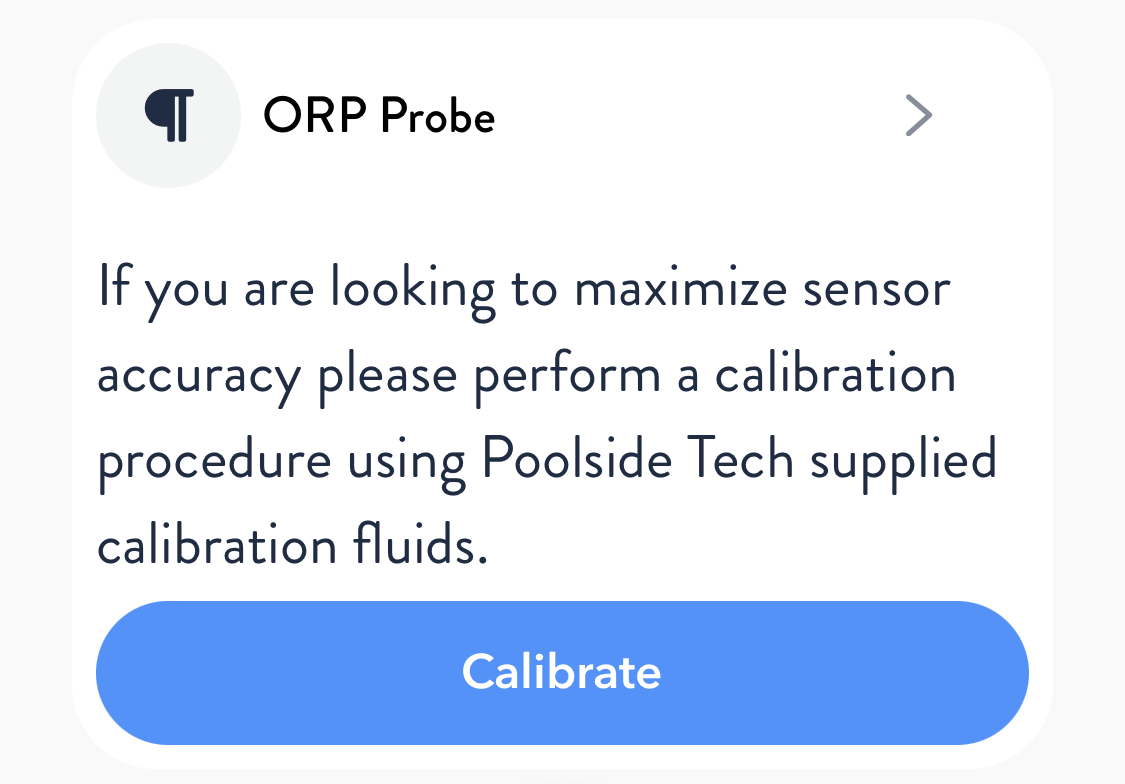
Task: Select the ORP Probe title text
Action: pos(380,115)
